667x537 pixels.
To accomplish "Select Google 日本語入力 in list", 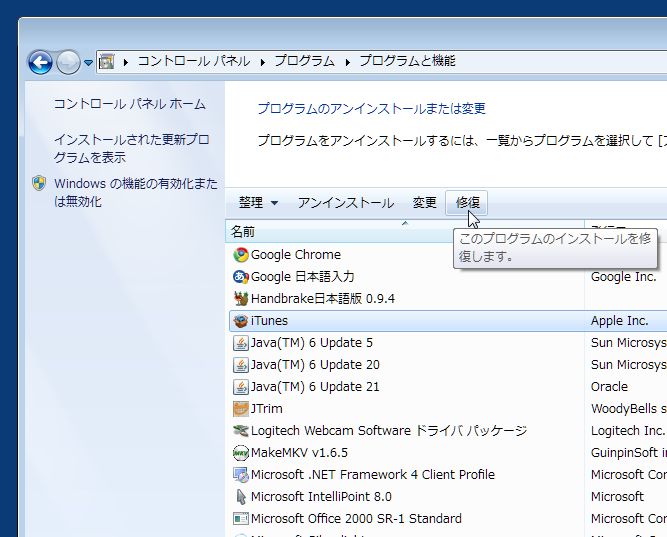I will coord(302,277).
